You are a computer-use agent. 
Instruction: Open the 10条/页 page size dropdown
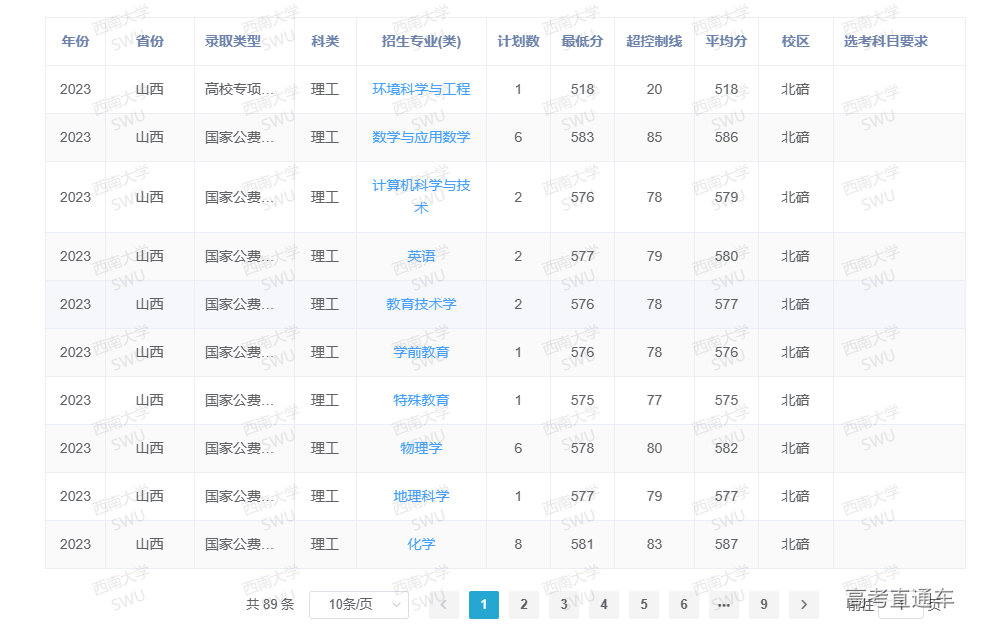click(x=358, y=604)
